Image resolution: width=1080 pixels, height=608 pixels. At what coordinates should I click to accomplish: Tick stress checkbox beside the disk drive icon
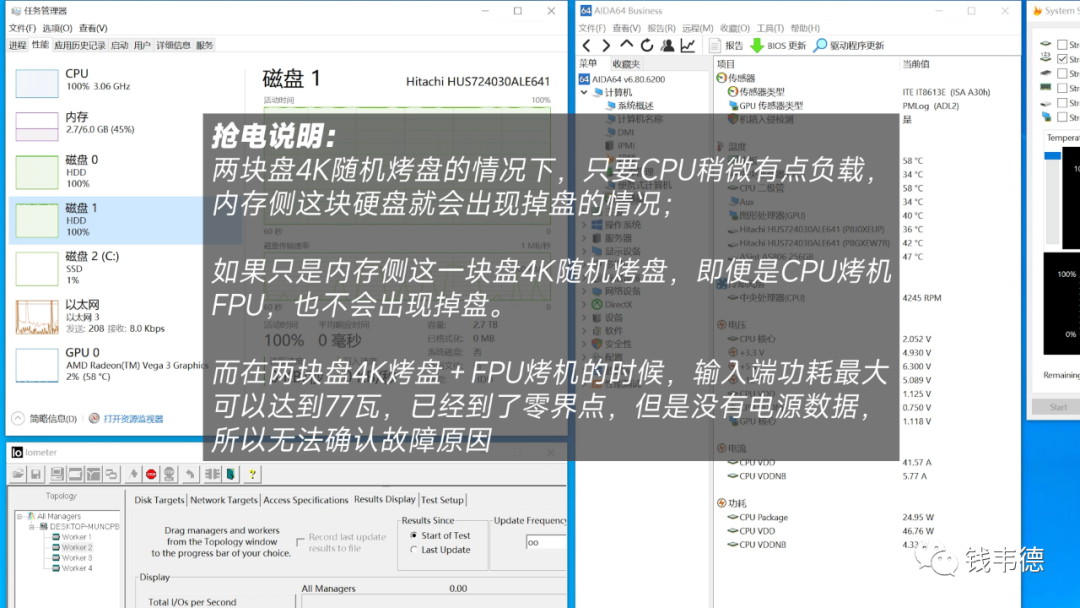pyautogui.click(x=1062, y=103)
